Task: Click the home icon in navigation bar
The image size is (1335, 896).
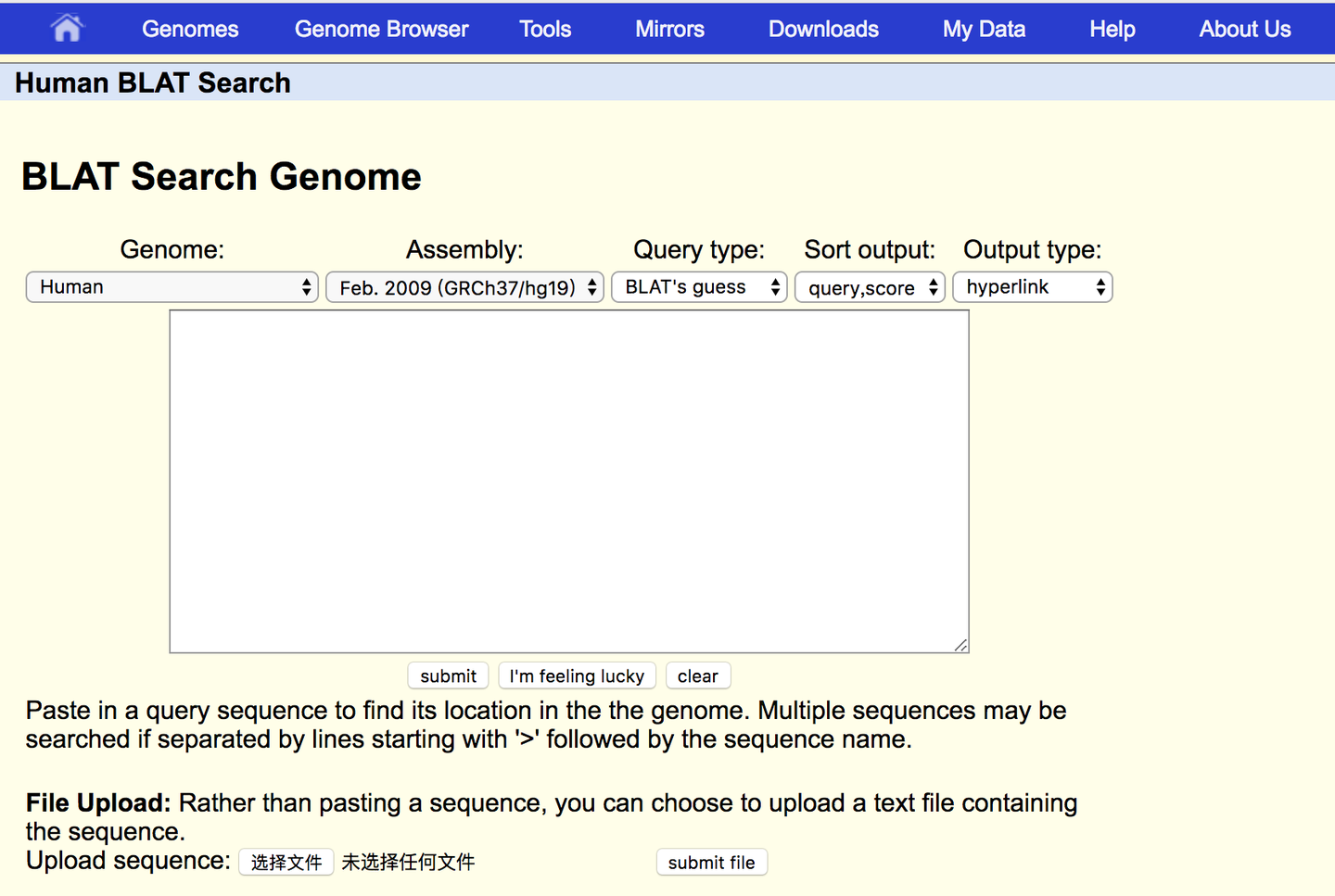Action: (x=67, y=29)
